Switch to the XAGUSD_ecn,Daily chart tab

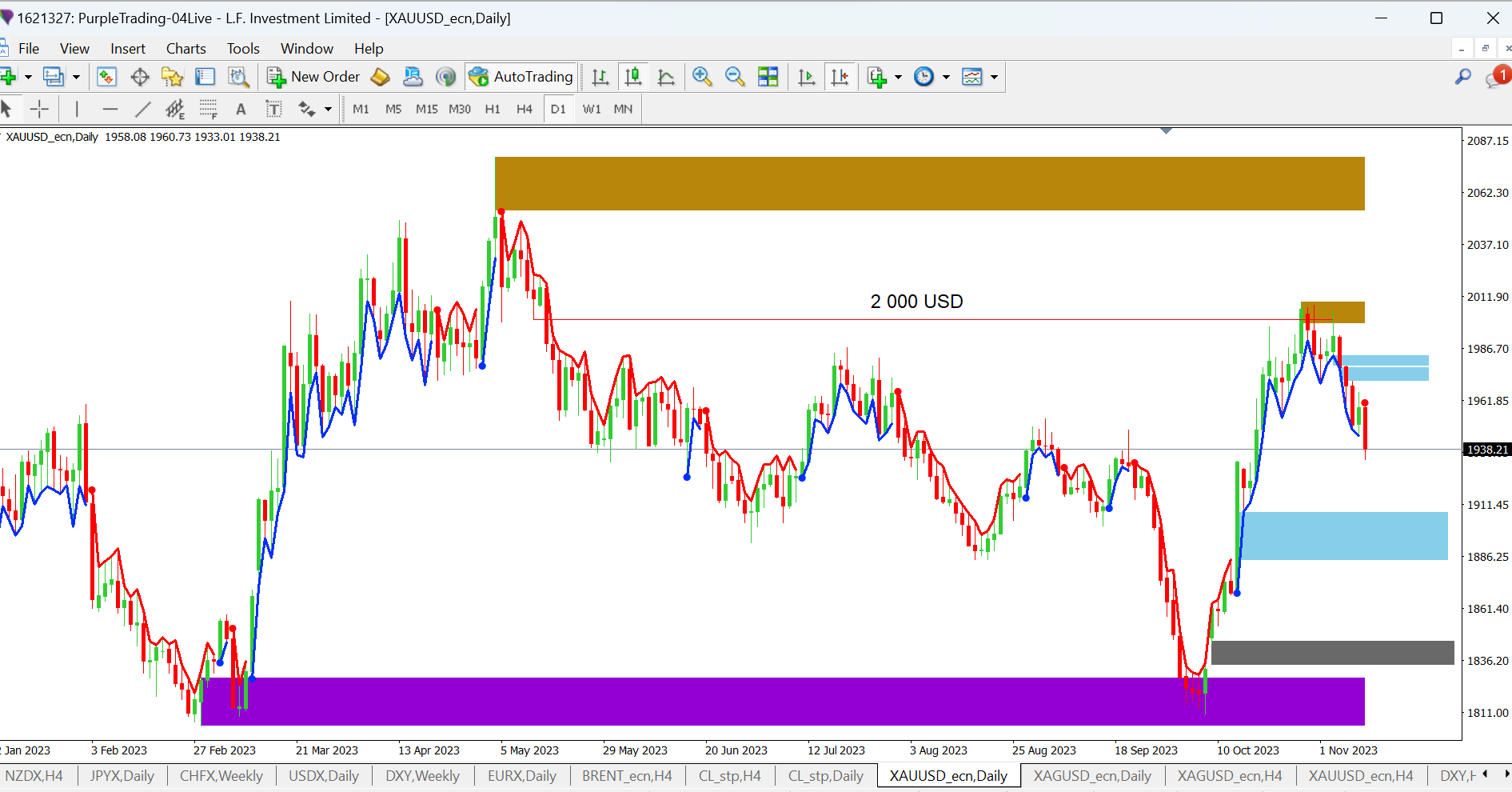pyautogui.click(x=1092, y=776)
